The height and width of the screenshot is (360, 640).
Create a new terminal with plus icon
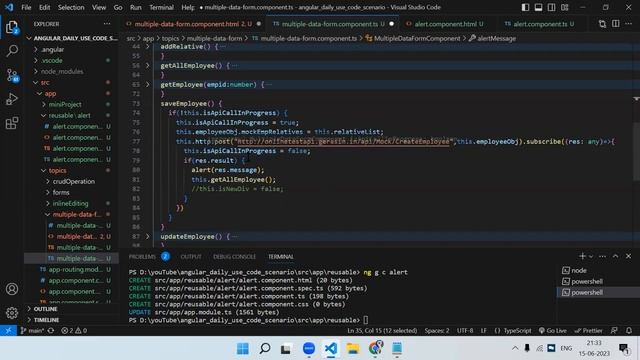[x=582, y=256]
